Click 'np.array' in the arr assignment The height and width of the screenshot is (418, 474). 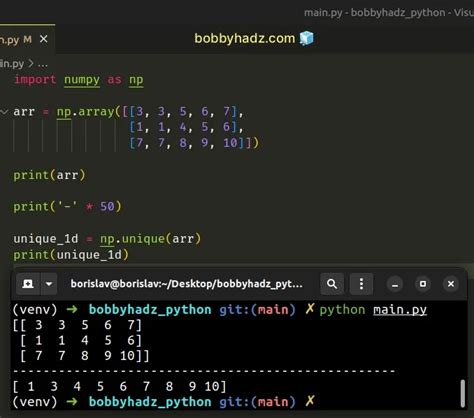pyautogui.click(x=85, y=112)
